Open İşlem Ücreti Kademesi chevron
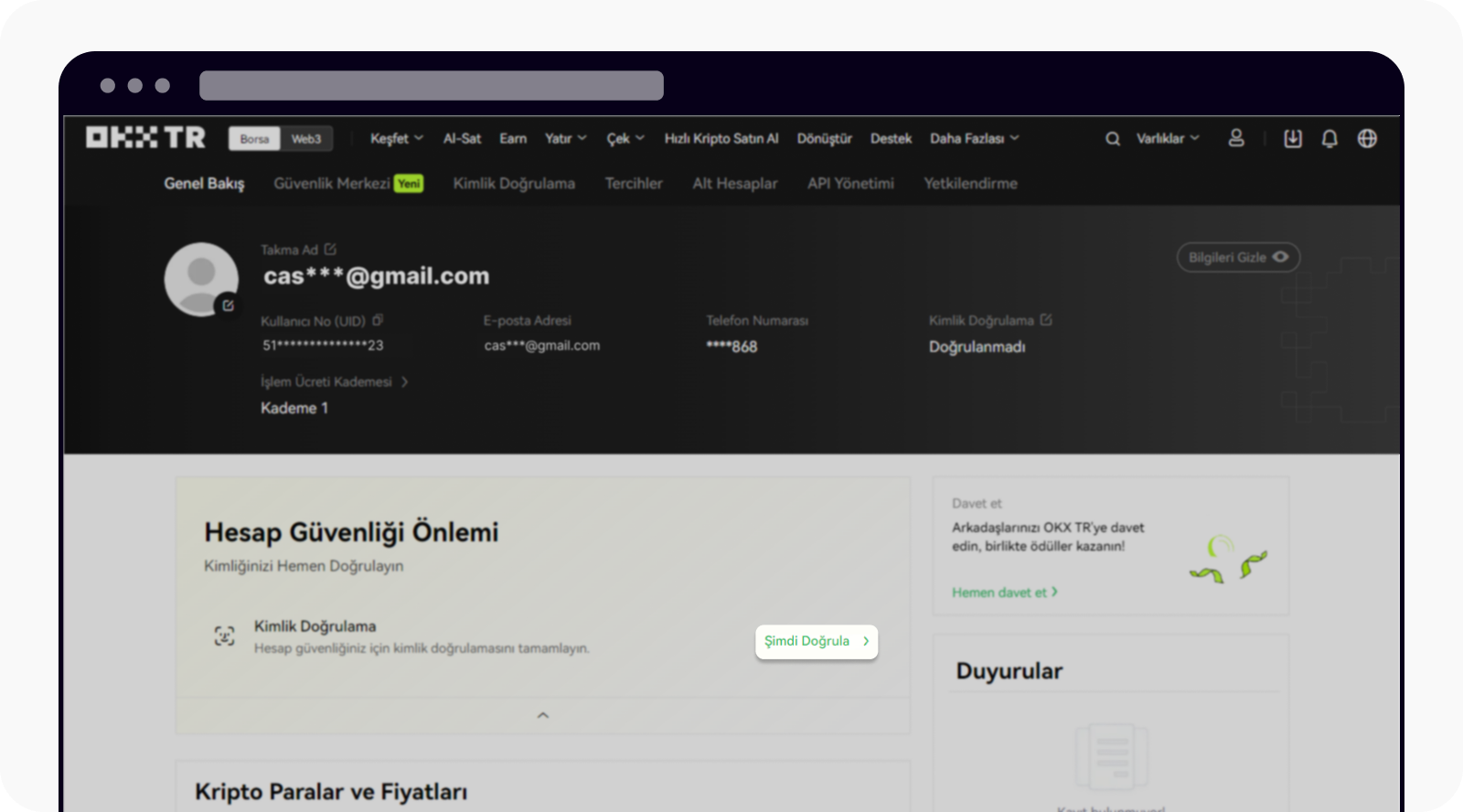This screenshot has width=1463, height=812. click(x=404, y=381)
